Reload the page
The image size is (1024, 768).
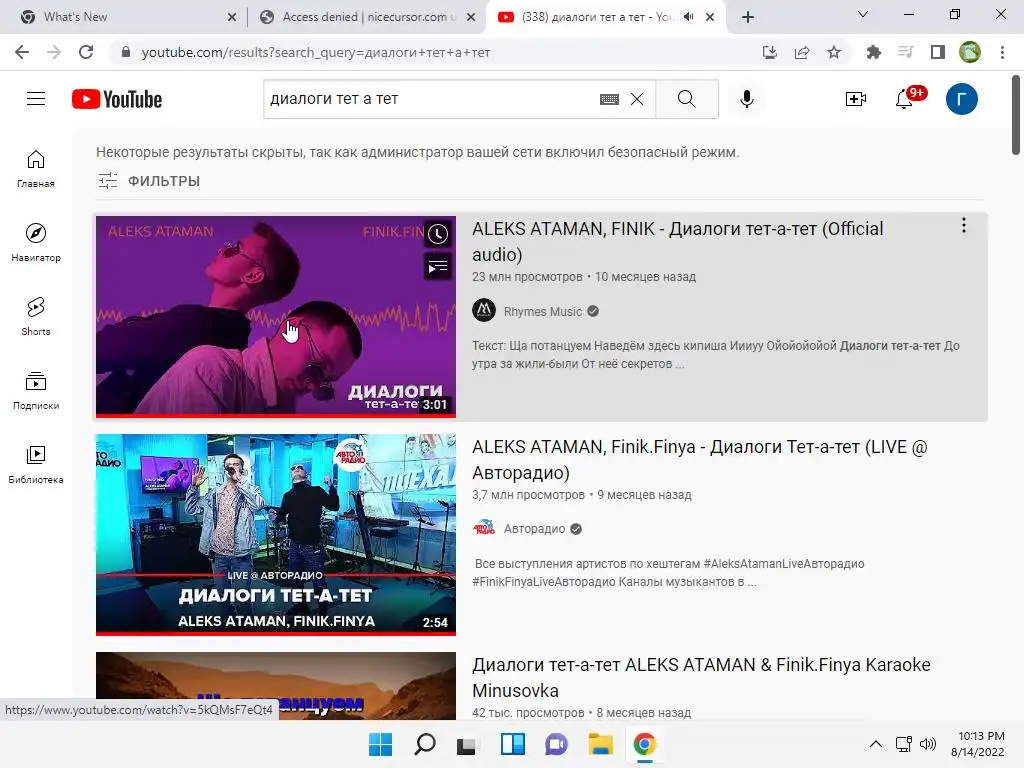click(x=86, y=52)
